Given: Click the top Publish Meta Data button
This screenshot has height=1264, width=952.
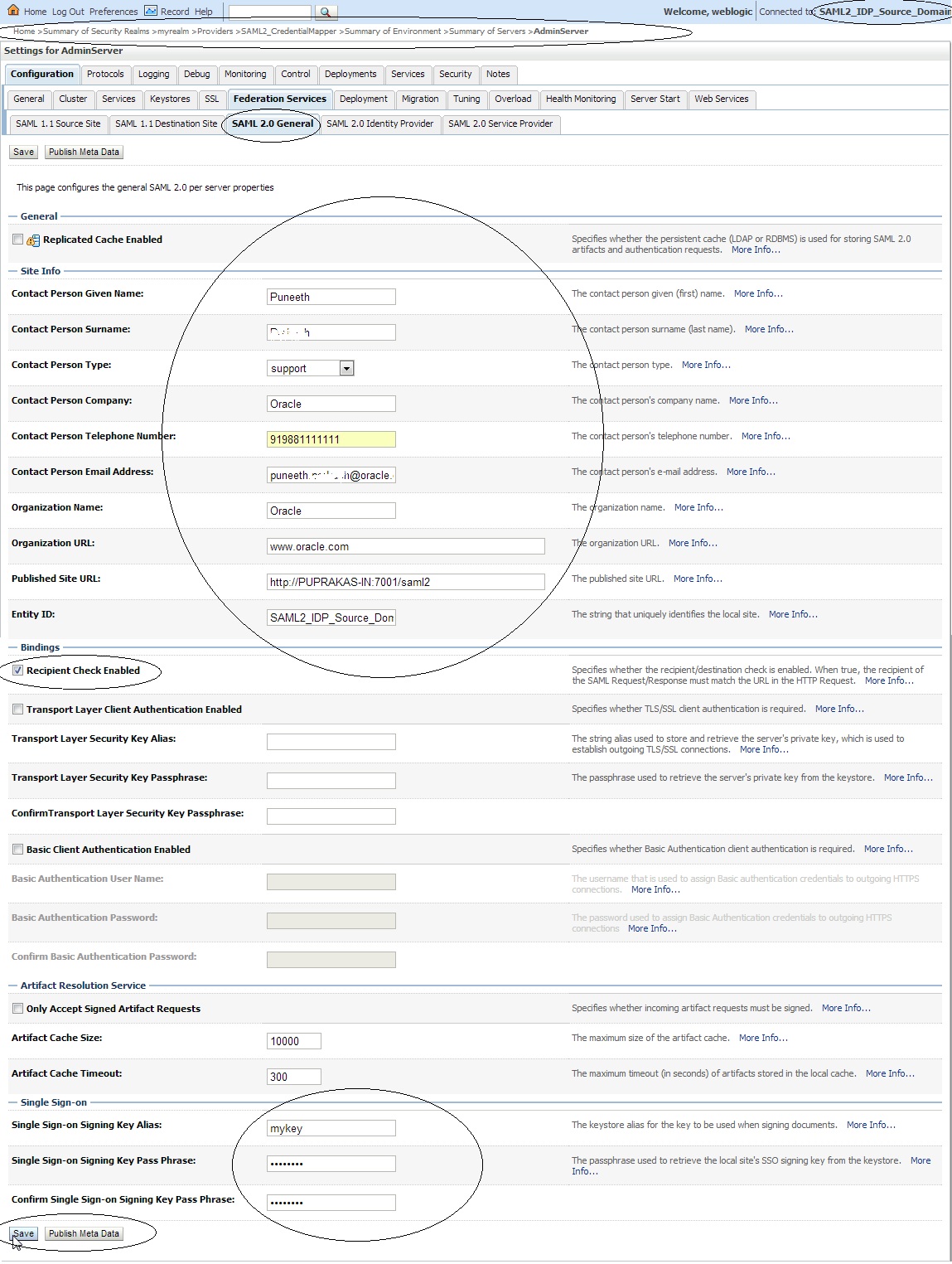Looking at the screenshot, I should pos(84,152).
